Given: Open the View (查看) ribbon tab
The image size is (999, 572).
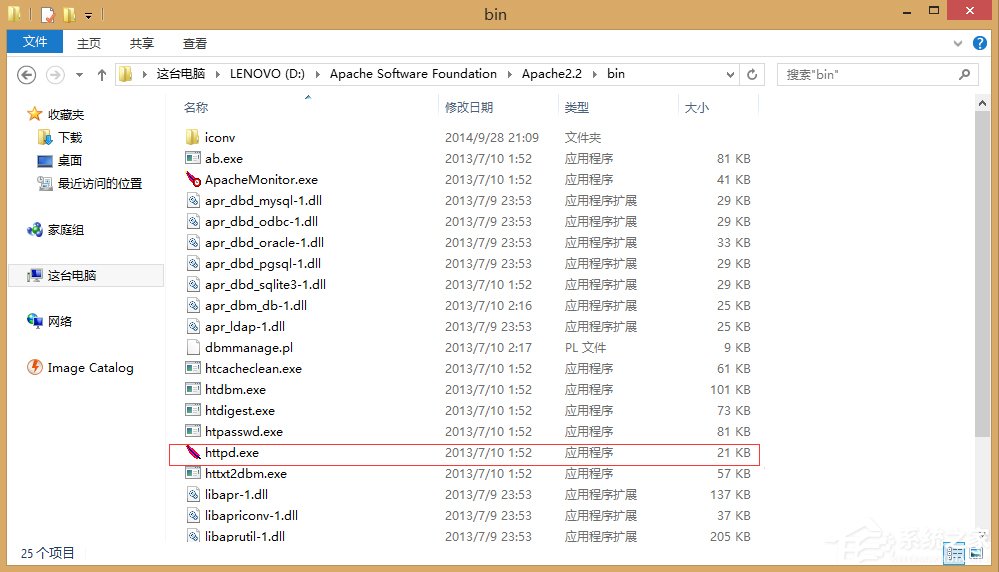Looking at the screenshot, I should [194, 43].
